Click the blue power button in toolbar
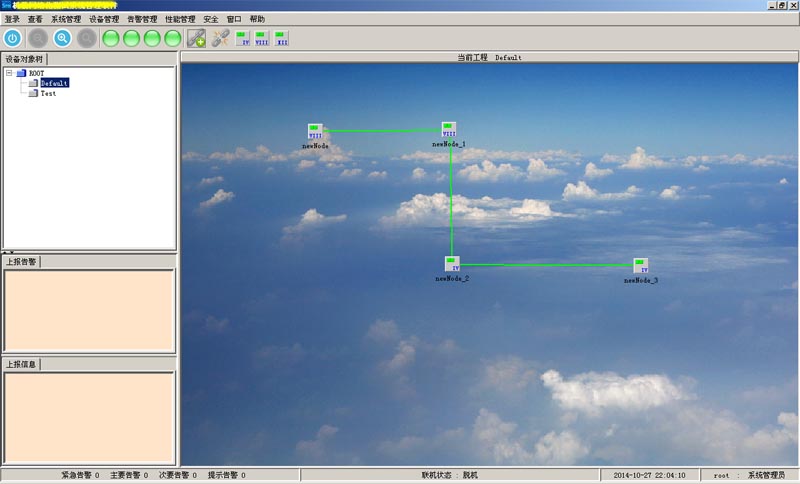This screenshot has height=484, width=800. (x=12, y=38)
